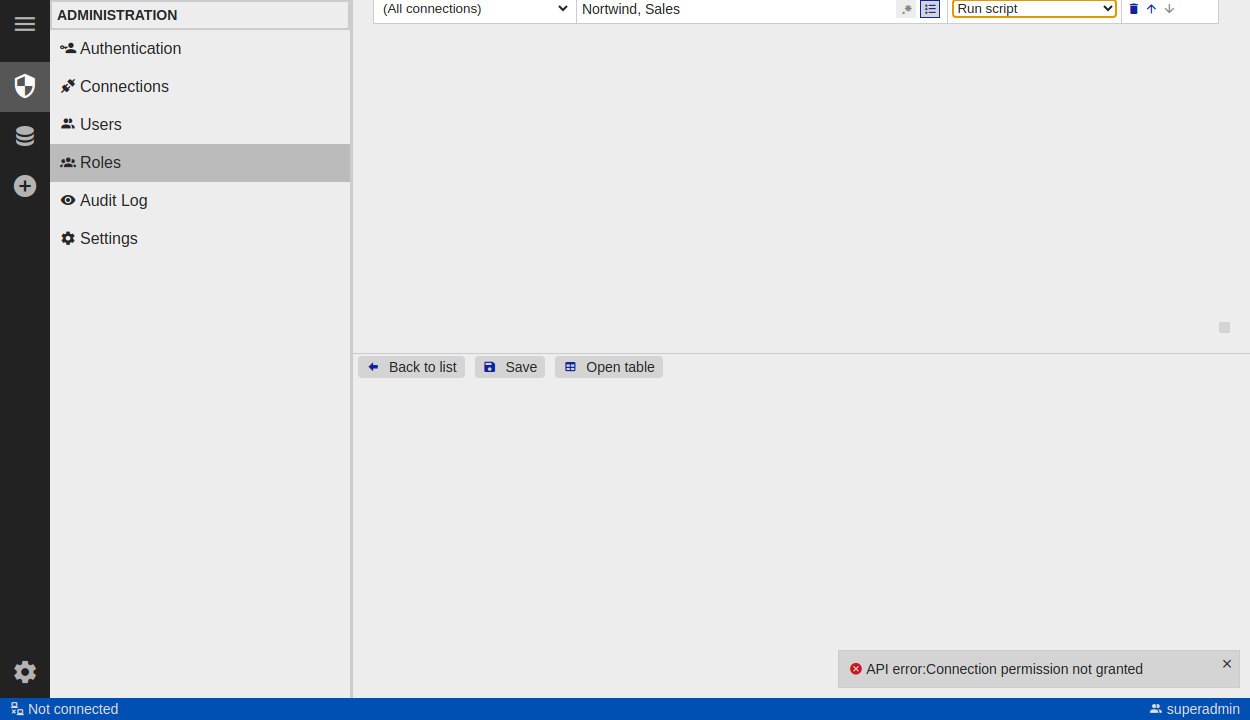1250x720 pixels.
Task: Select the administration shield icon
Action: click(25, 86)
